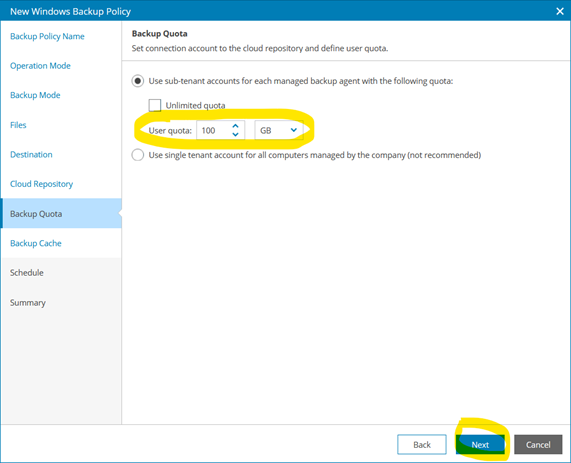This screenshot has height=463, width=571.
Task: Open the Files wizard step
Action: click(x=18, y=125)
